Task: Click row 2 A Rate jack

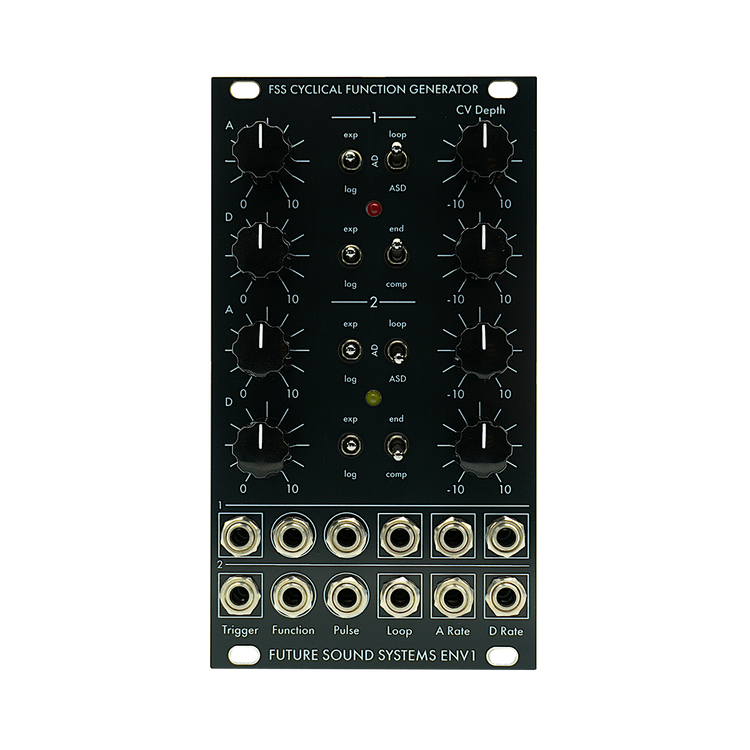Action: (453, 596)
